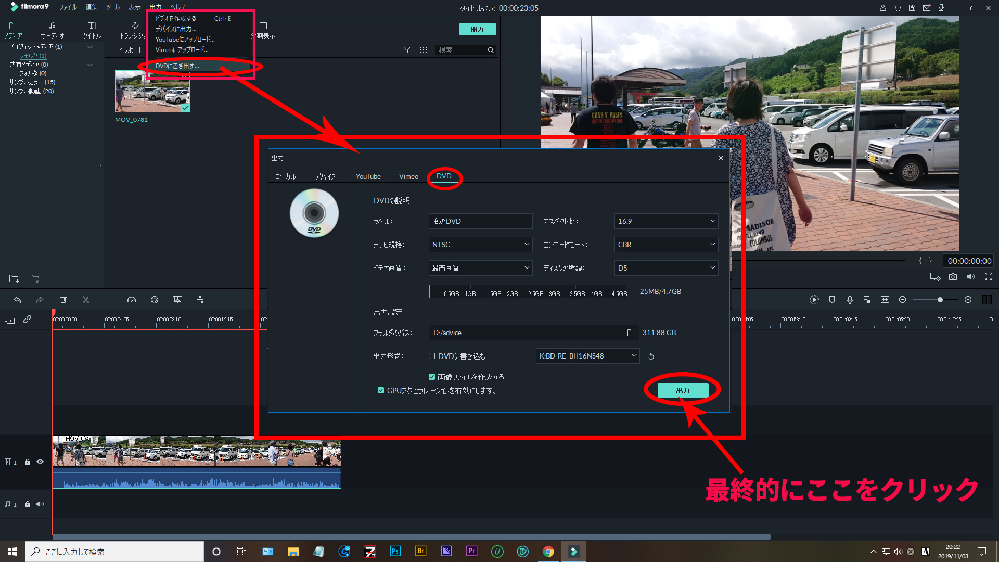Click the preview volume speaker icon

[970, 277]
